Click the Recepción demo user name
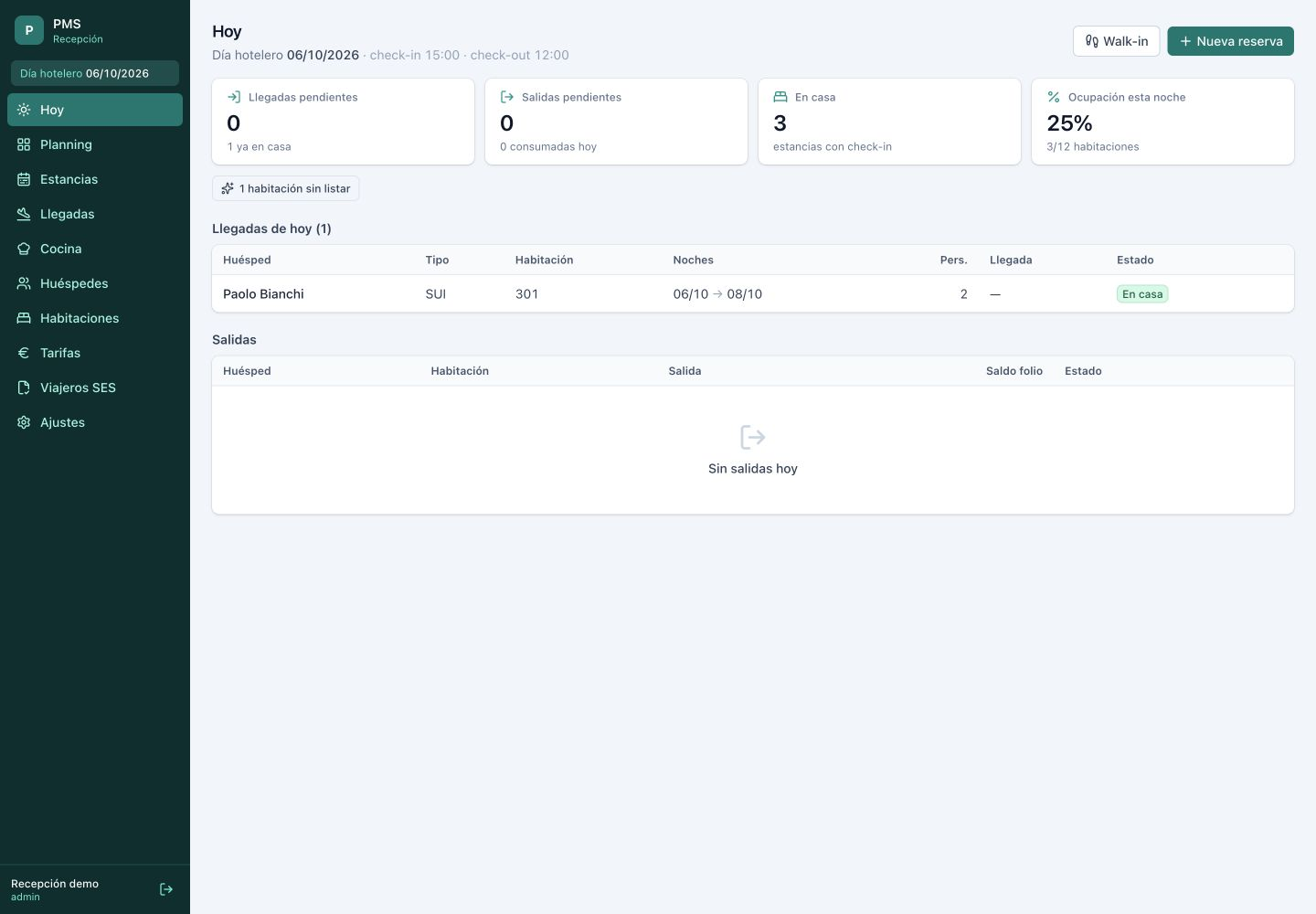The image size is (1316, 914). [55, 884]
